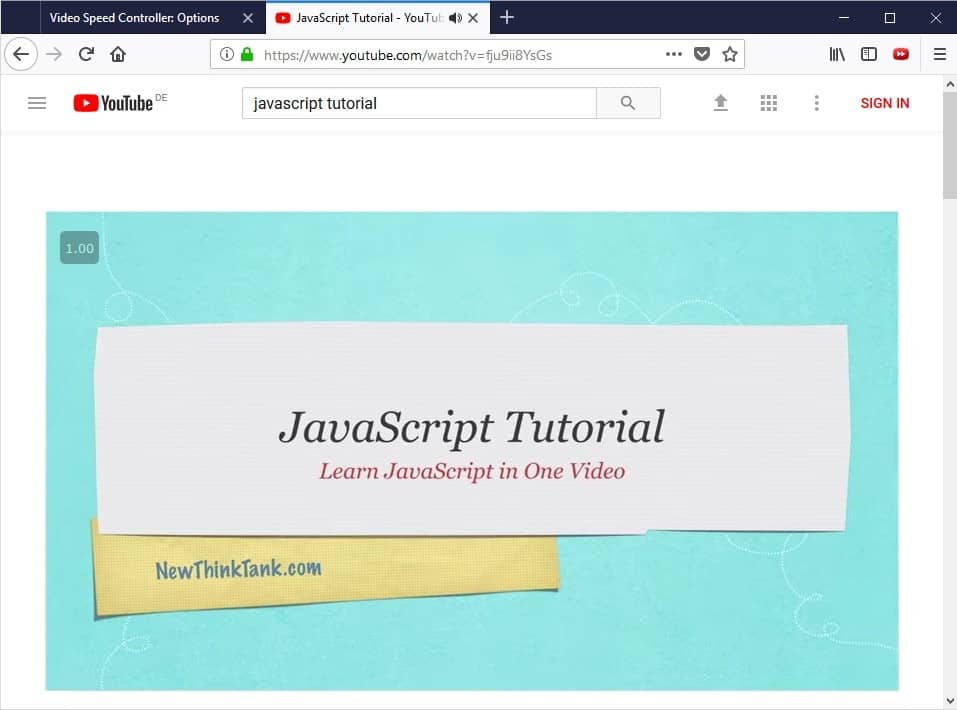Open the Firefox Library icon
The image size is (957, 710).
(837, 54)
